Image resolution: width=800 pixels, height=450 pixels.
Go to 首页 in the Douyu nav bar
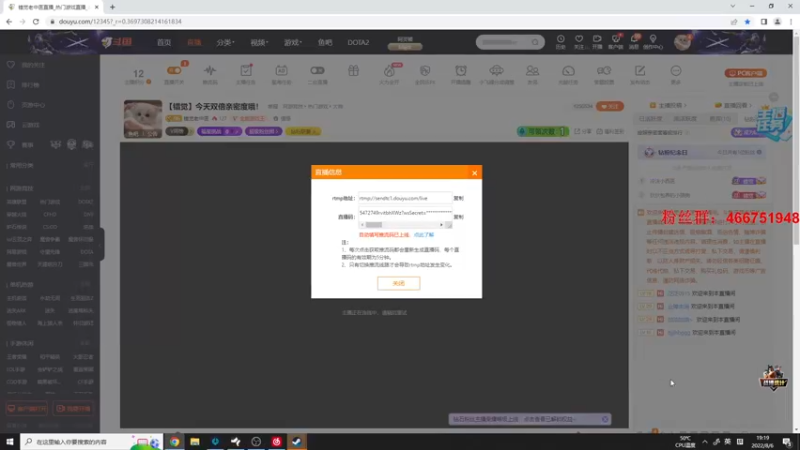point(164,42)
